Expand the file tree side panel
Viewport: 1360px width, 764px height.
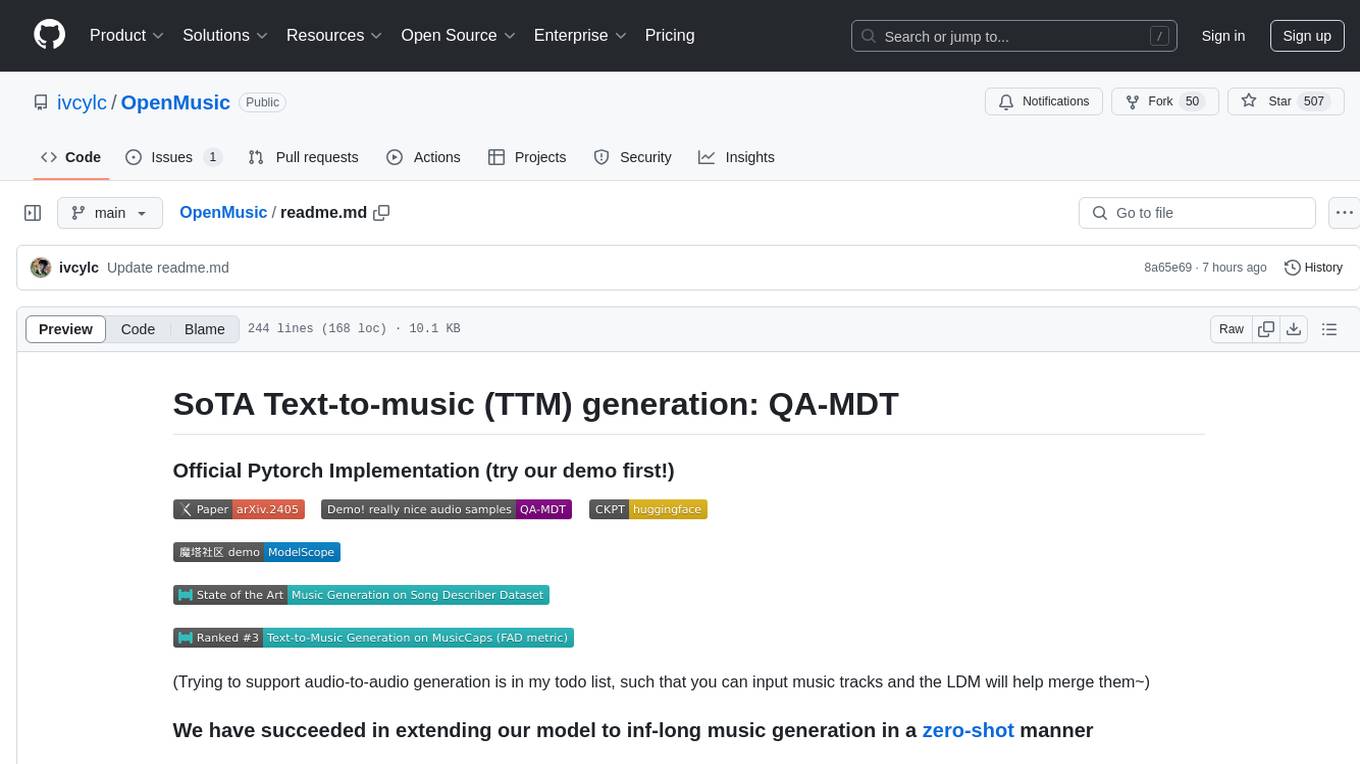33,213
